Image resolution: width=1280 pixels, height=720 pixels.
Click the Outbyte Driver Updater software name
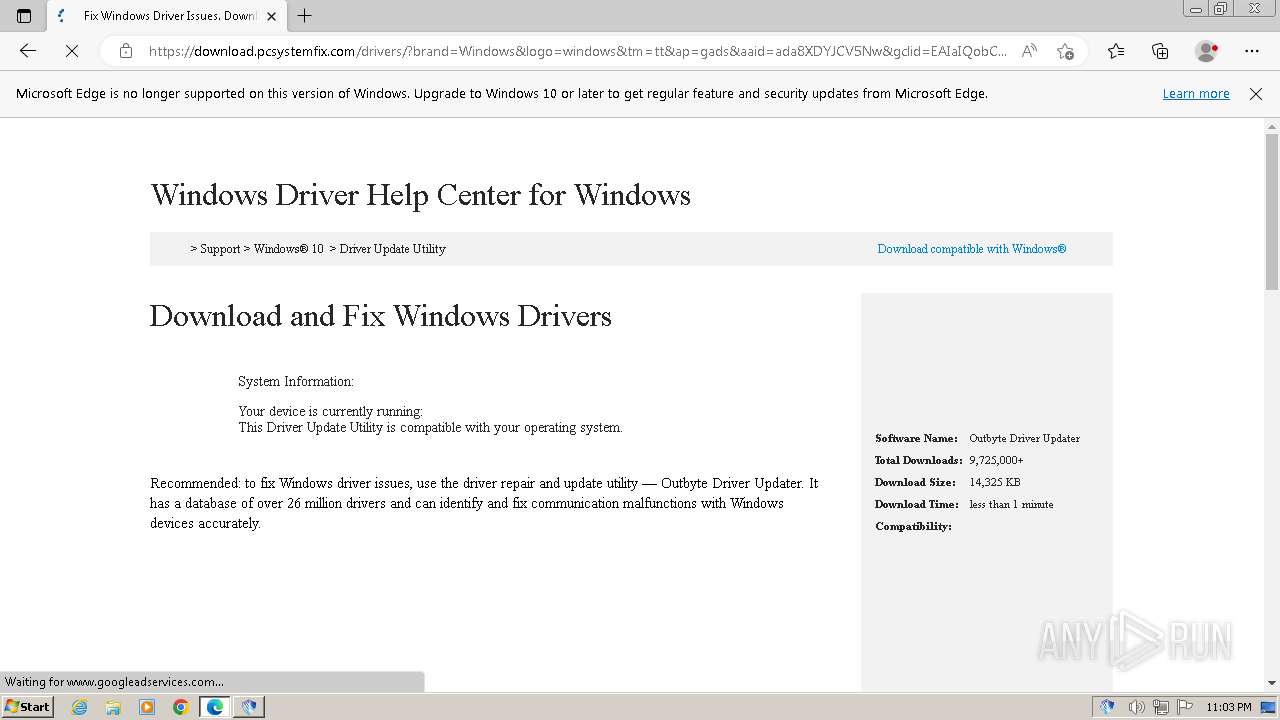(1024, 438)
